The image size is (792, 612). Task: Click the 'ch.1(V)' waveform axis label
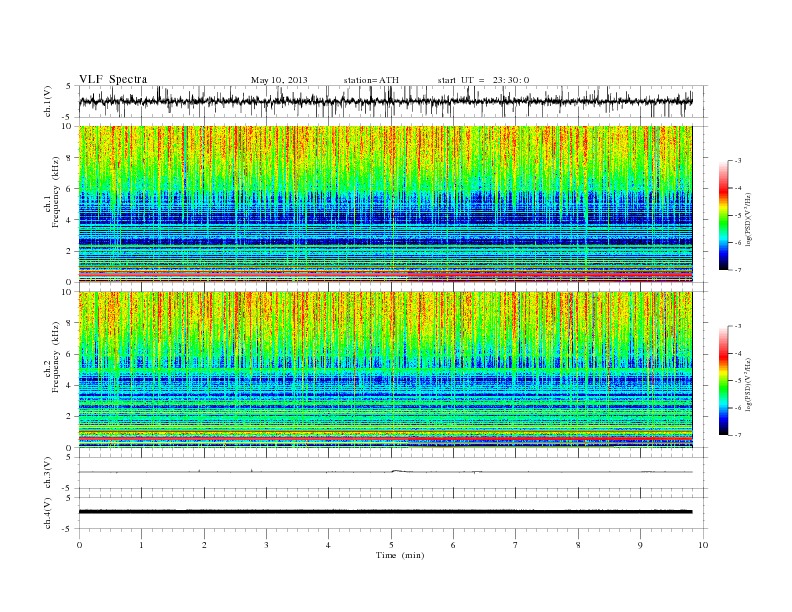pyautogui.click(x=48, y=101)
